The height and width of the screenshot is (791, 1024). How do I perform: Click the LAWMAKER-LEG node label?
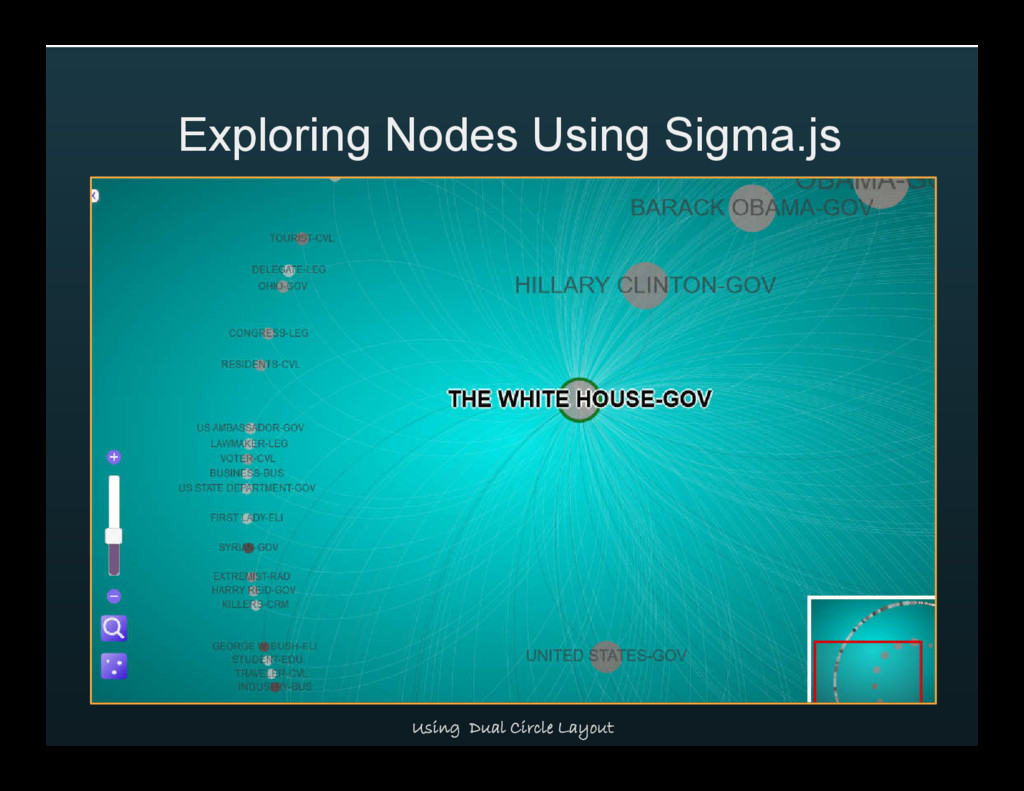click(249, 444)
